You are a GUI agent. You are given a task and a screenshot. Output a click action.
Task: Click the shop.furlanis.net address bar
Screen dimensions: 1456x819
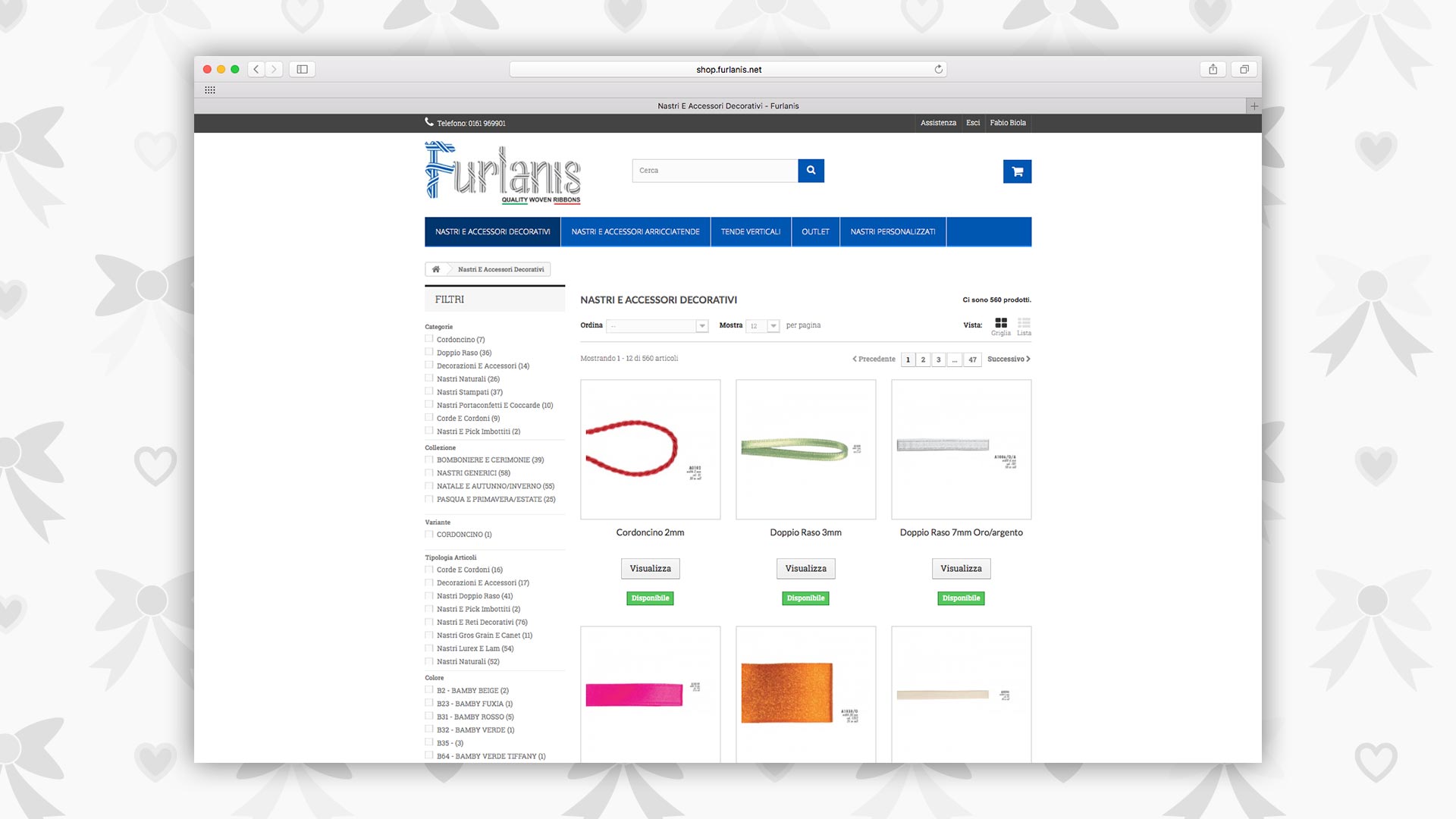pyautogui.click(x=728, y=69)
